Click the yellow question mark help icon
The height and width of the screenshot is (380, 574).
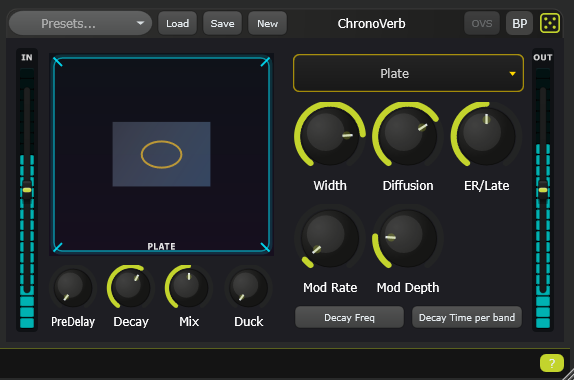pos(552,363)
